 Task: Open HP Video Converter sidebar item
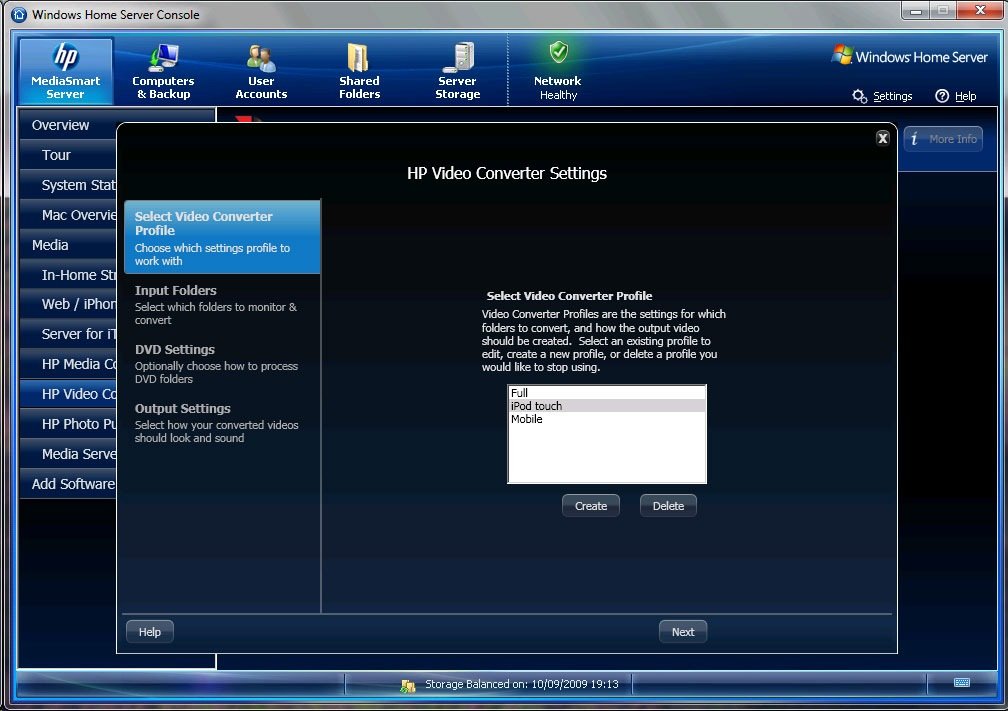click(x=68, y=394)
